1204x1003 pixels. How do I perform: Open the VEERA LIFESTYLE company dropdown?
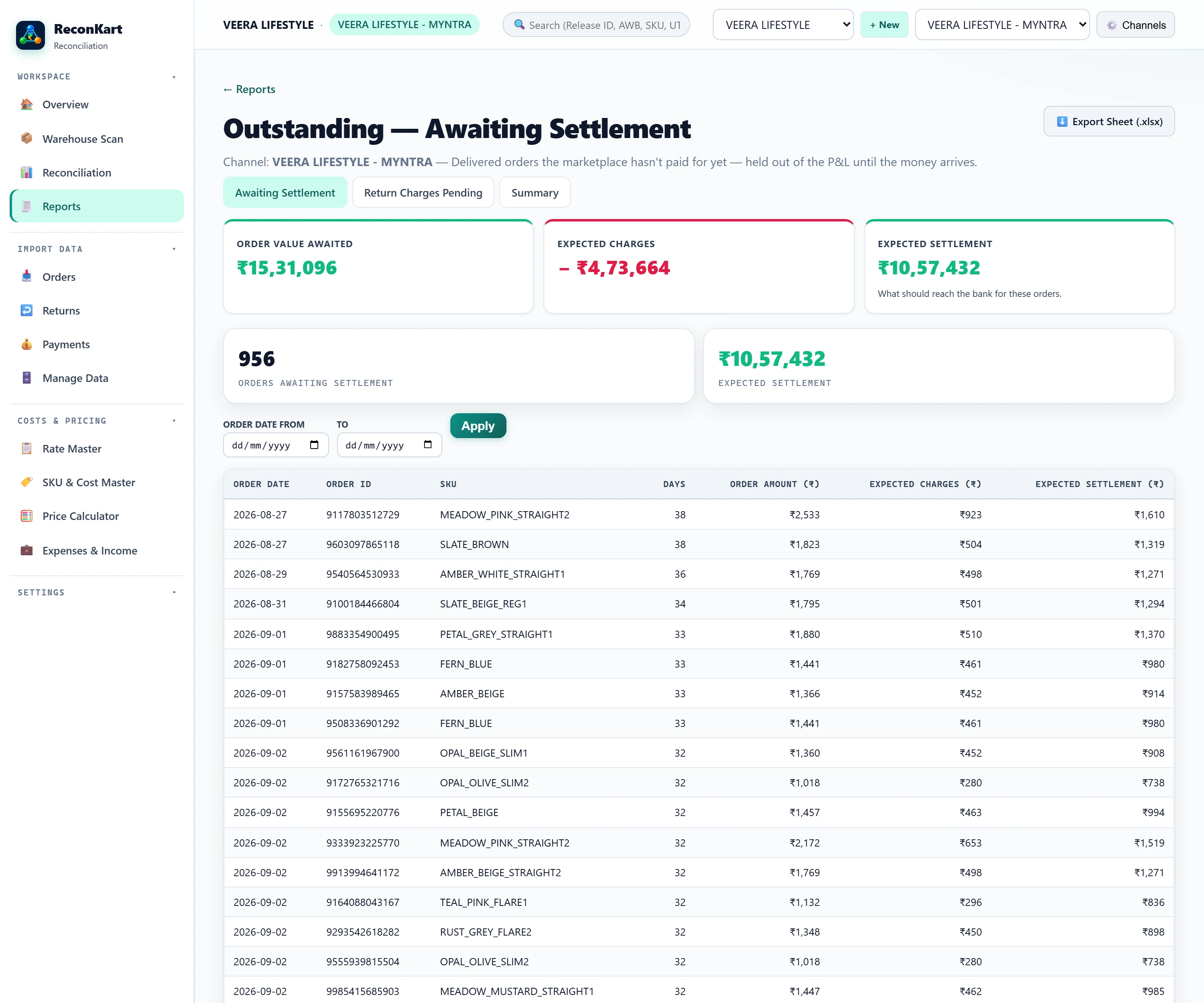[783, 24]
